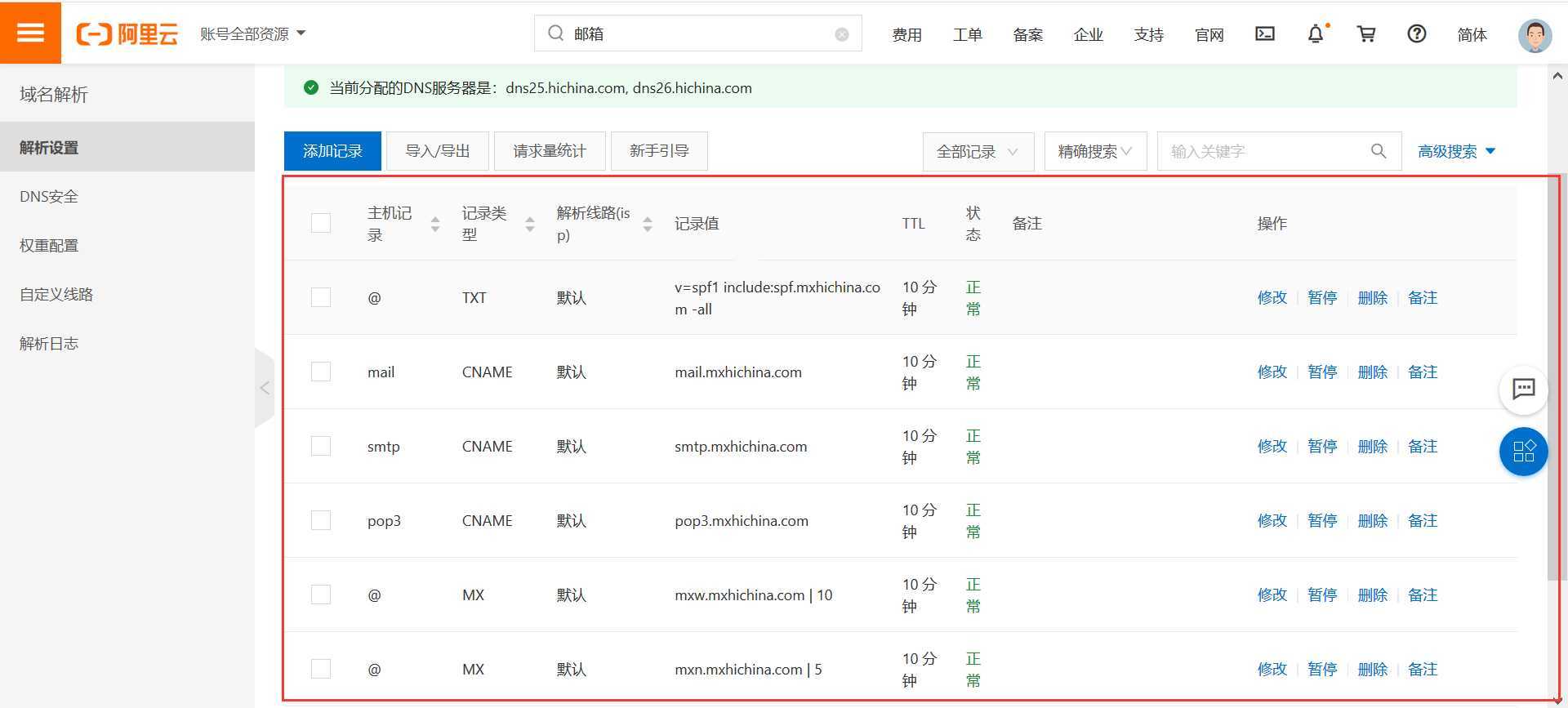1568x708 pixels.
Task: Click the keyword search magnifier icon
Action: click(x=1379, y=151)
